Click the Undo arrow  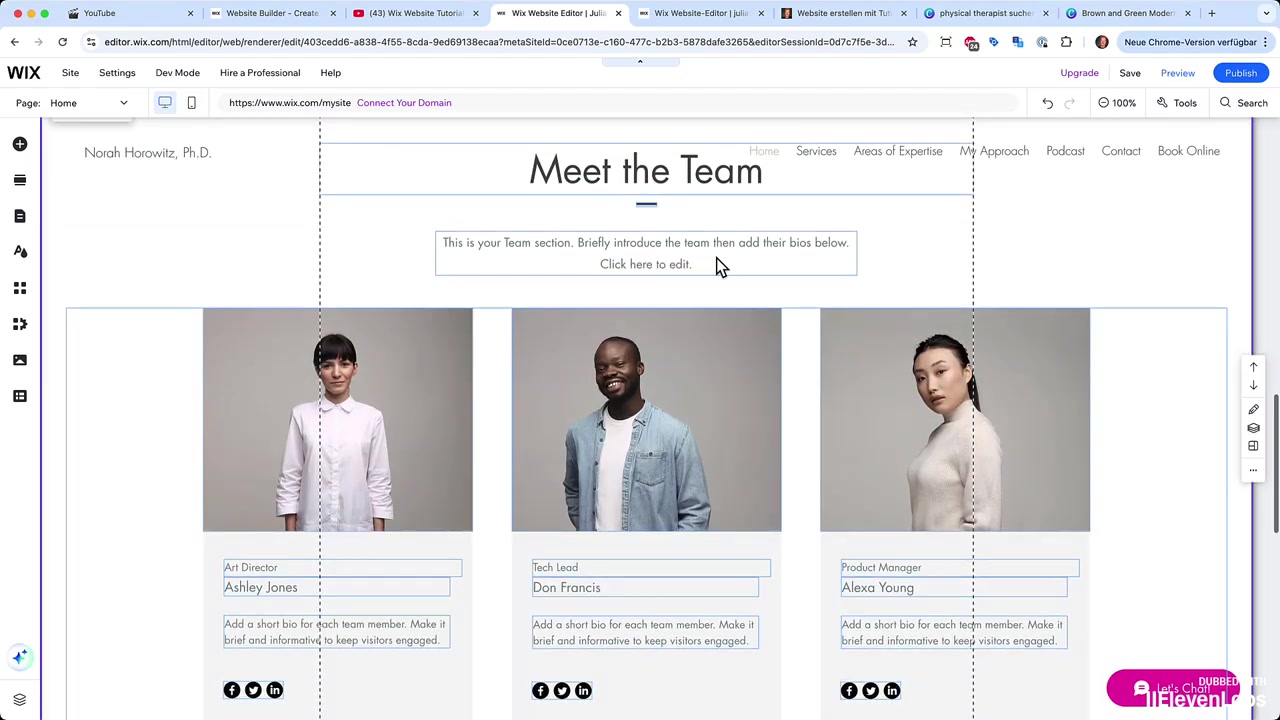pyautogui.click(x=1047, y=103)
